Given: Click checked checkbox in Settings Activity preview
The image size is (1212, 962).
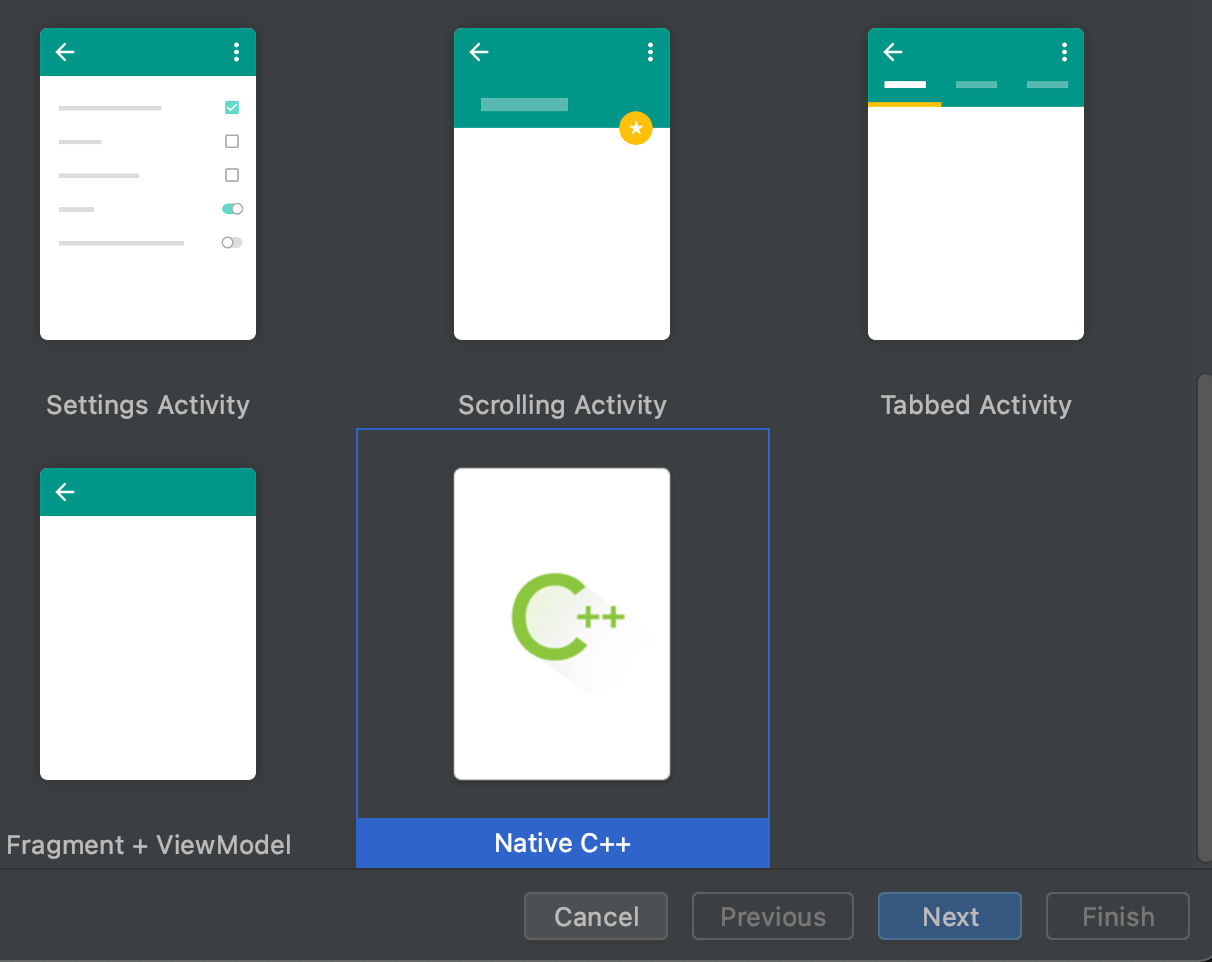Looking at the screenshot, I should click(x=232, y=107).
